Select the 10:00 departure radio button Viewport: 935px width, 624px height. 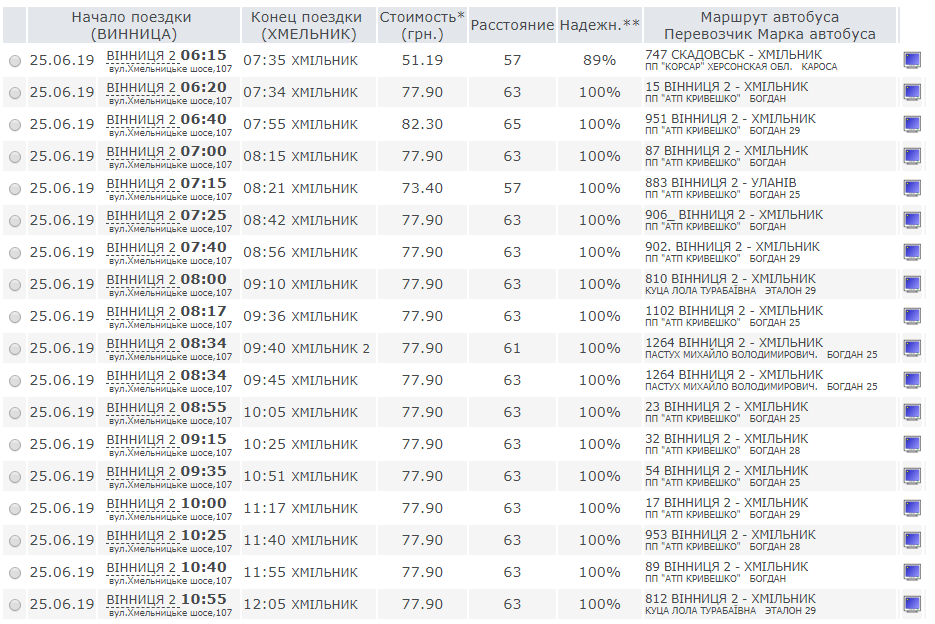[15, 509]
